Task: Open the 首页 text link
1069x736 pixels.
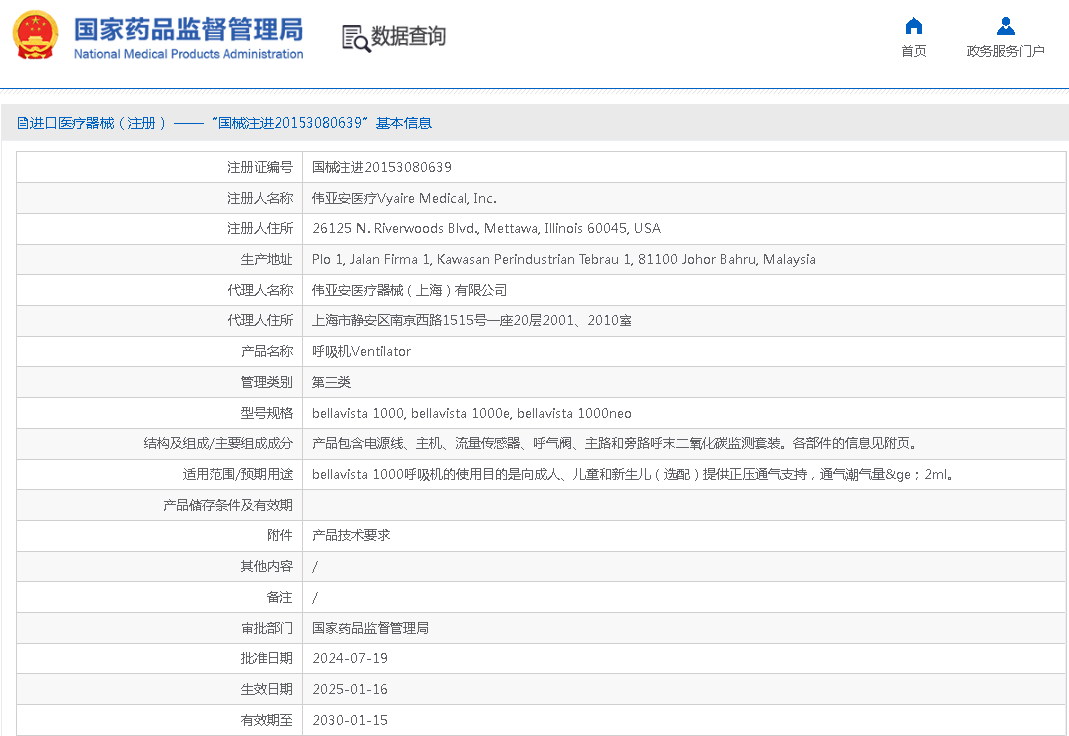Action: pyautogui.click(x=913, y=51)
